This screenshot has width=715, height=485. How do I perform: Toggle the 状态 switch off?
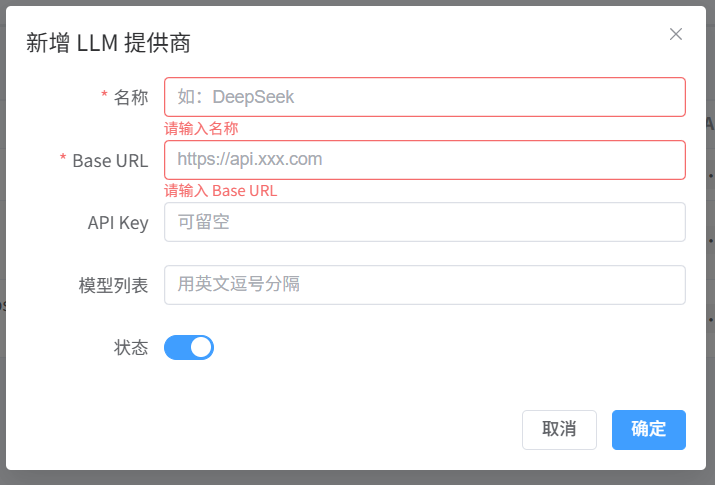point(189,347)
